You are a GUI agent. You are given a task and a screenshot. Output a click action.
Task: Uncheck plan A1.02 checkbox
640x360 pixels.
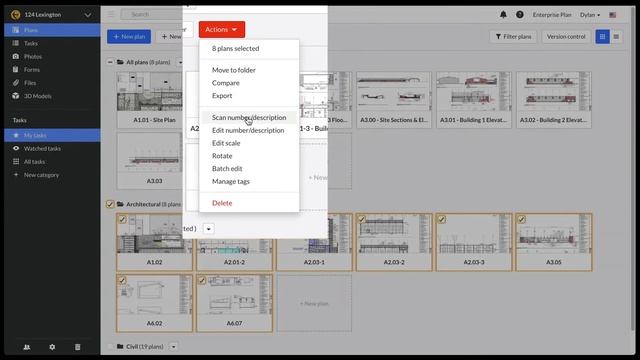[122, 220]
